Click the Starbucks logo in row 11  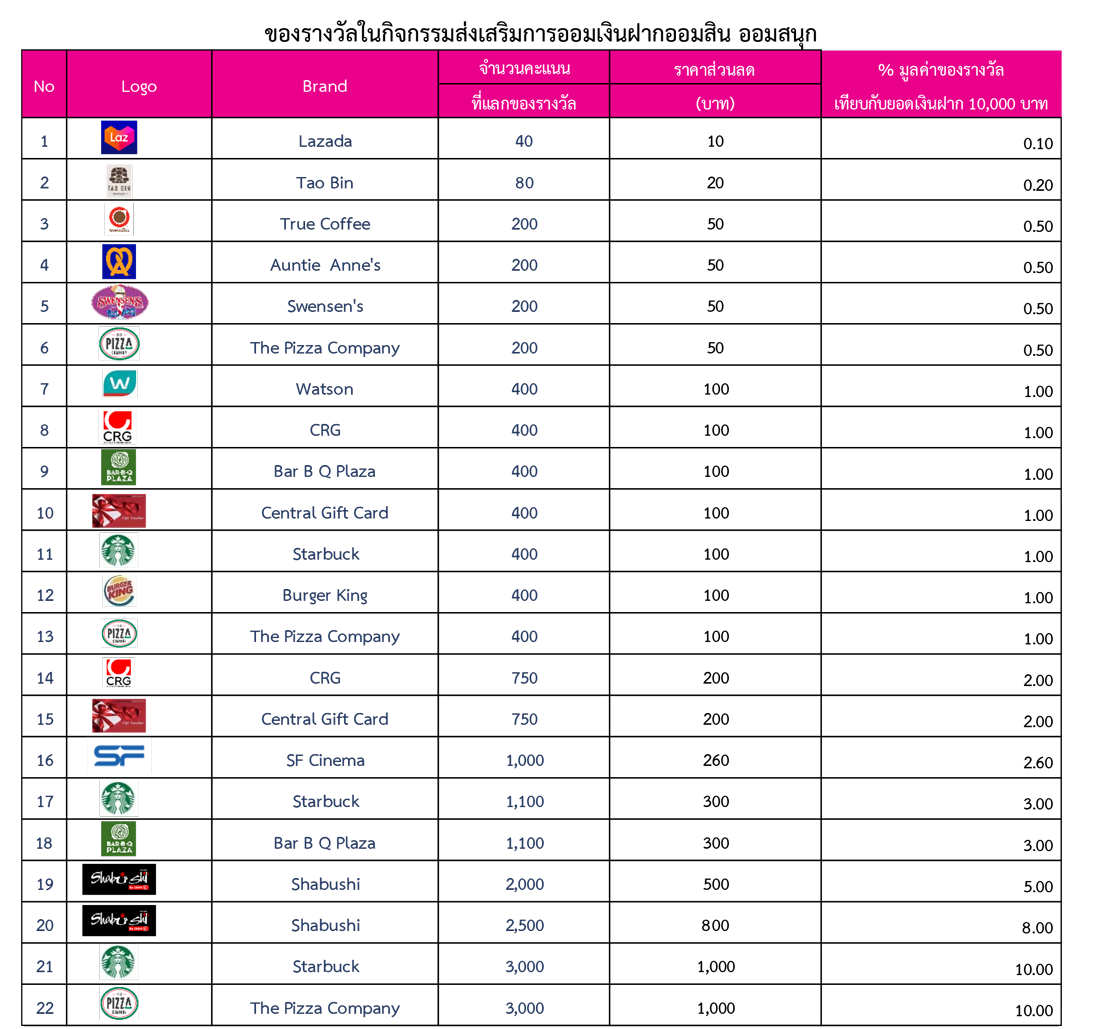click(x=118, y=551)
